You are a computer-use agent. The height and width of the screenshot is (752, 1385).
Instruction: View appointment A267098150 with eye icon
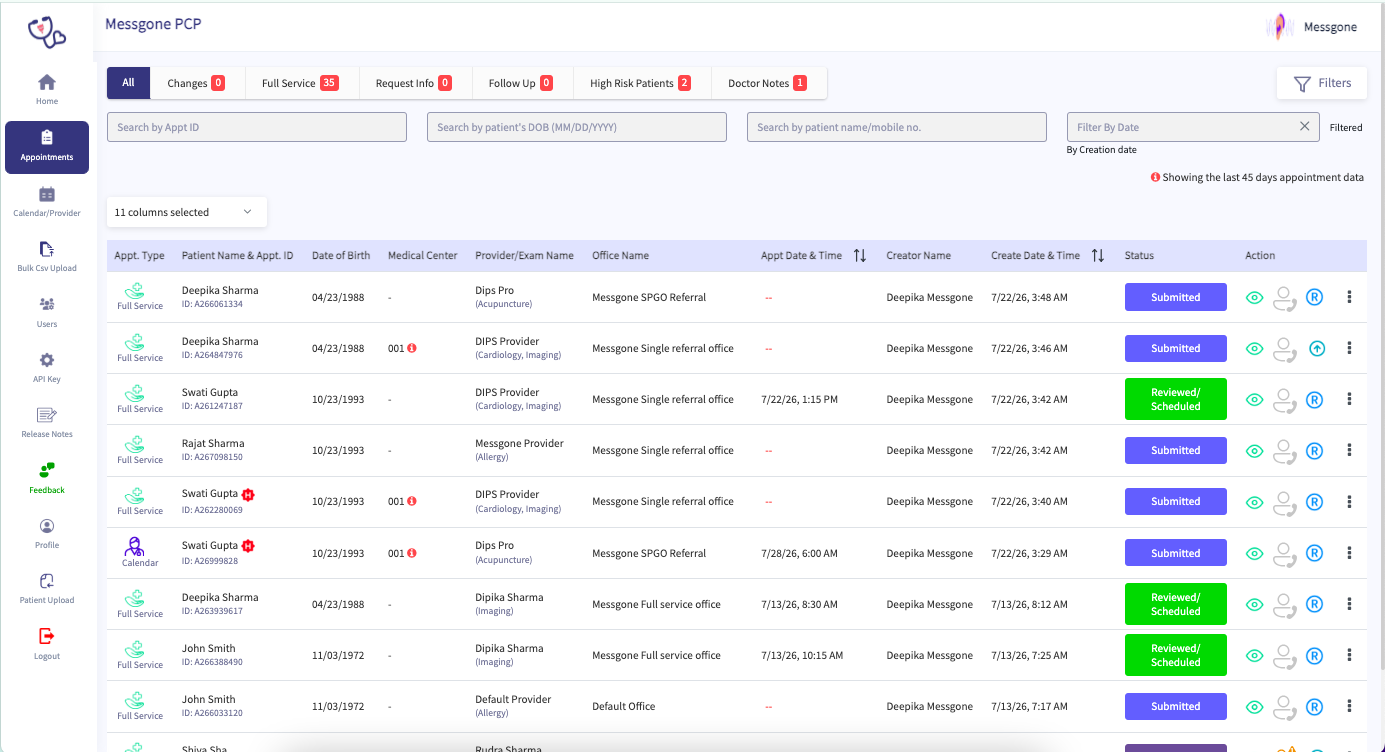[1254, 451]
